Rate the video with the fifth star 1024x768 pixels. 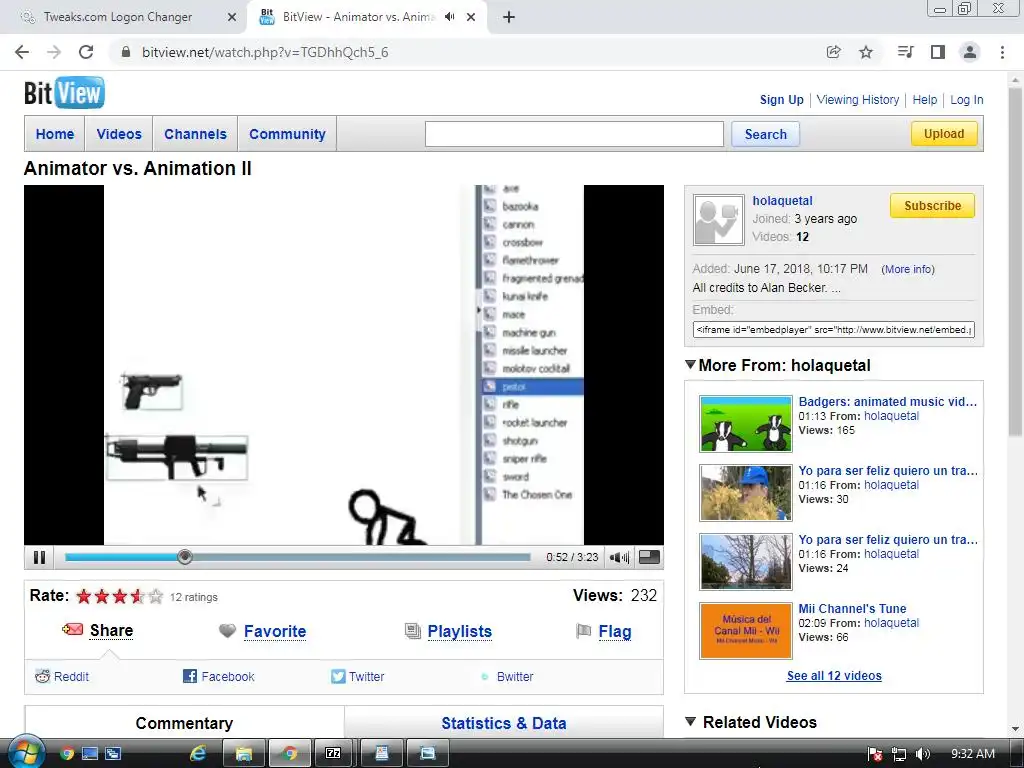(x=155, y=596)
